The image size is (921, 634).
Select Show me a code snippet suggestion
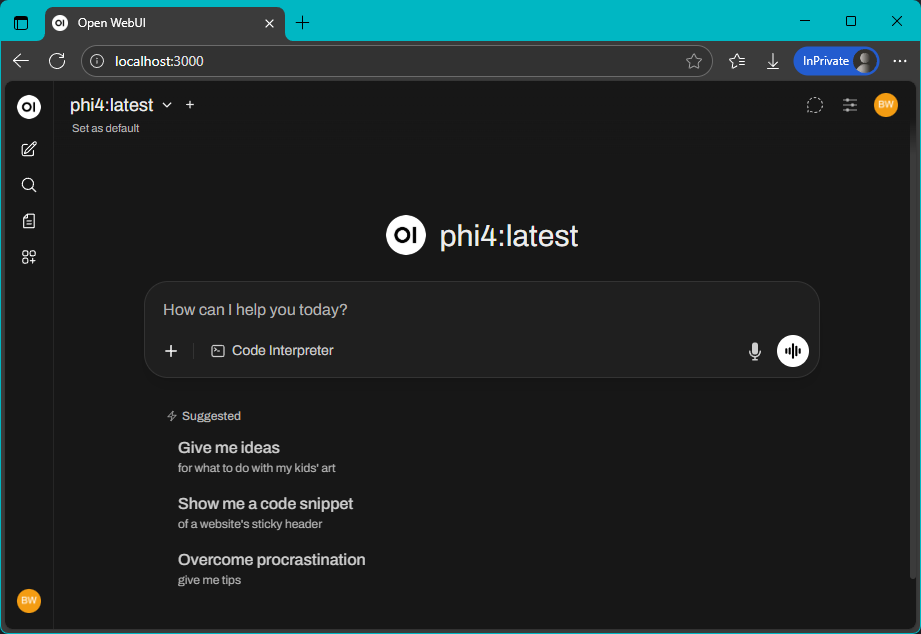pyautogui.click(x=265, y=513)
